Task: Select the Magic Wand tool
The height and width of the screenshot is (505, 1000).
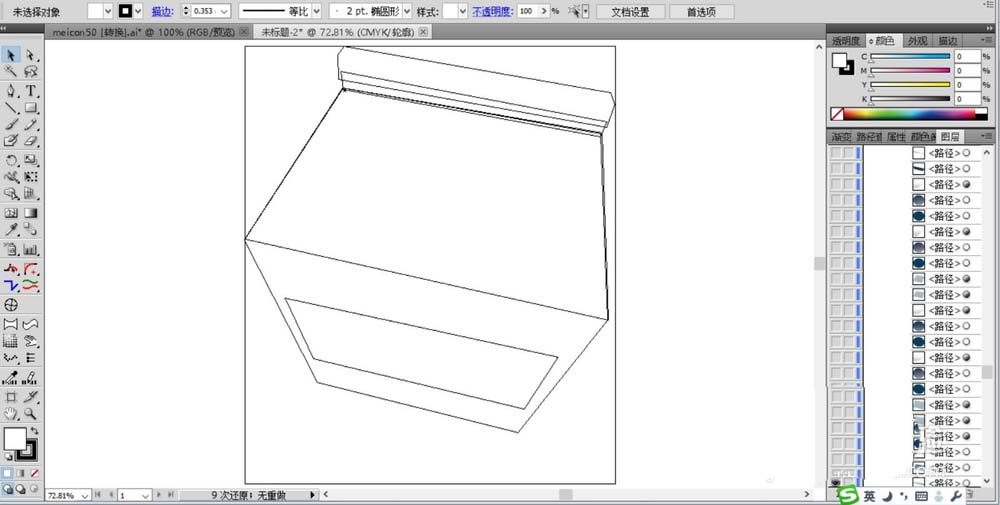Action: coord(11,71)
